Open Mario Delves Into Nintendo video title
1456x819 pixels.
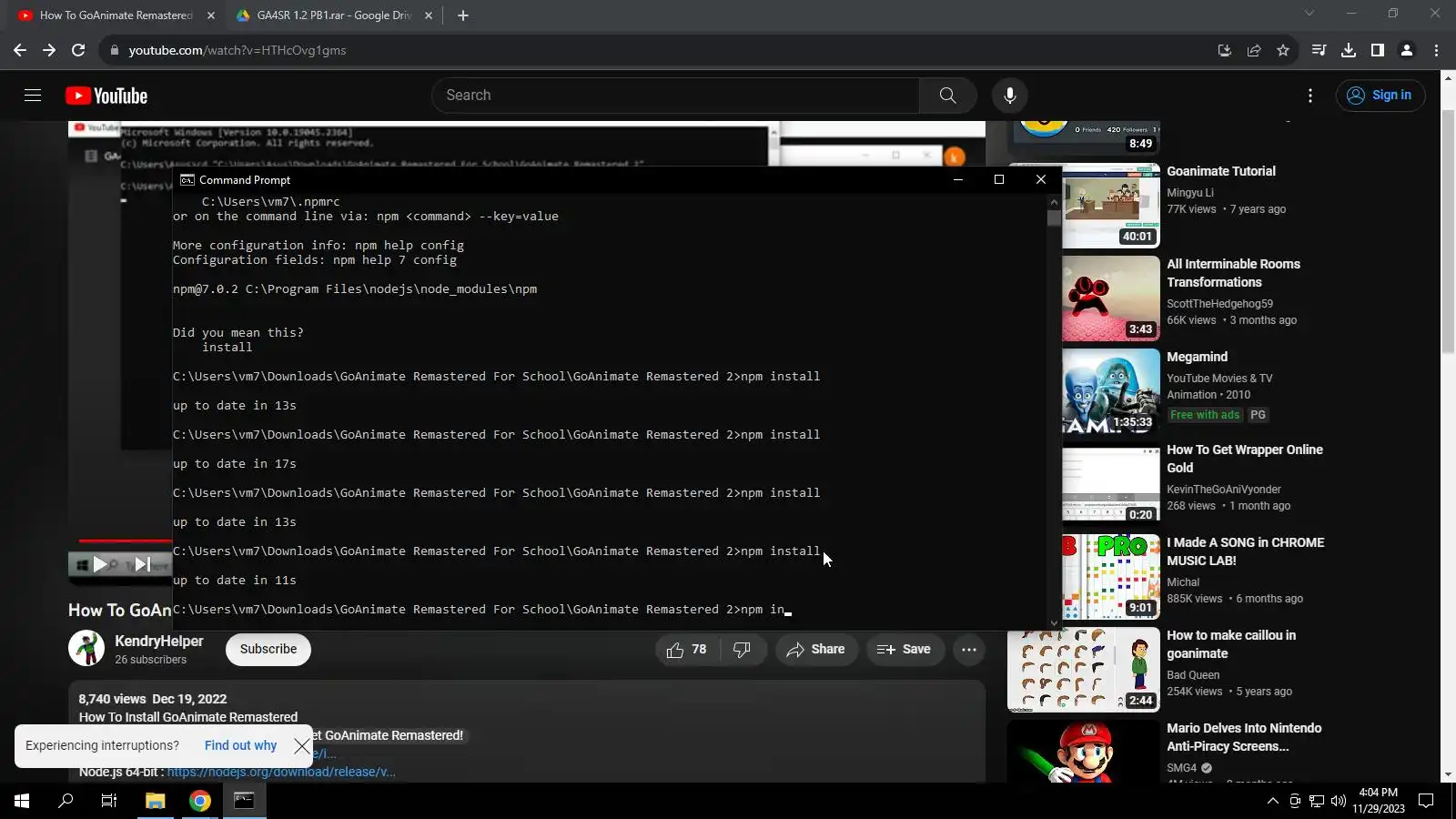[x=1244, y=737]
